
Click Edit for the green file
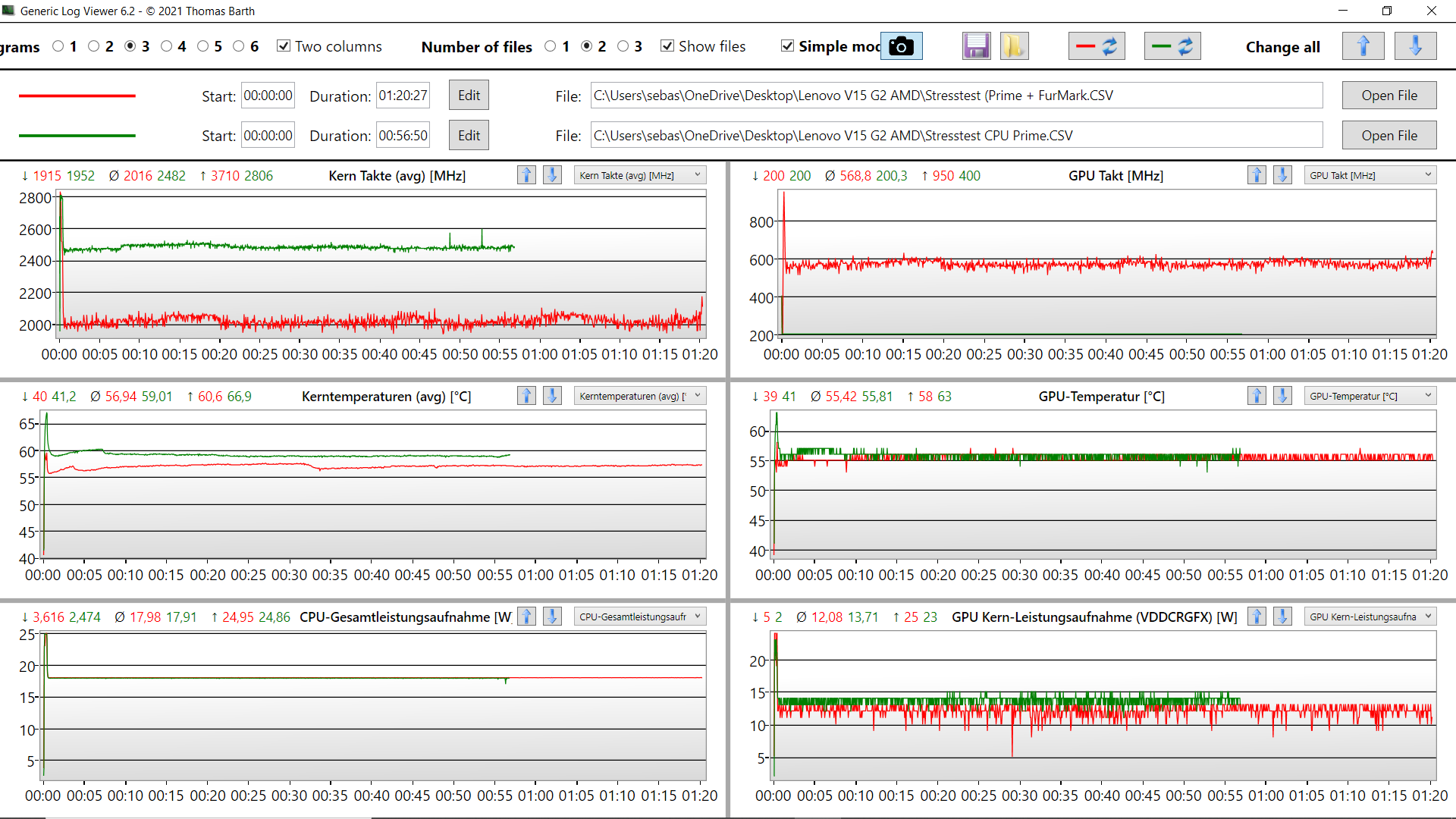tap(469, 136)
